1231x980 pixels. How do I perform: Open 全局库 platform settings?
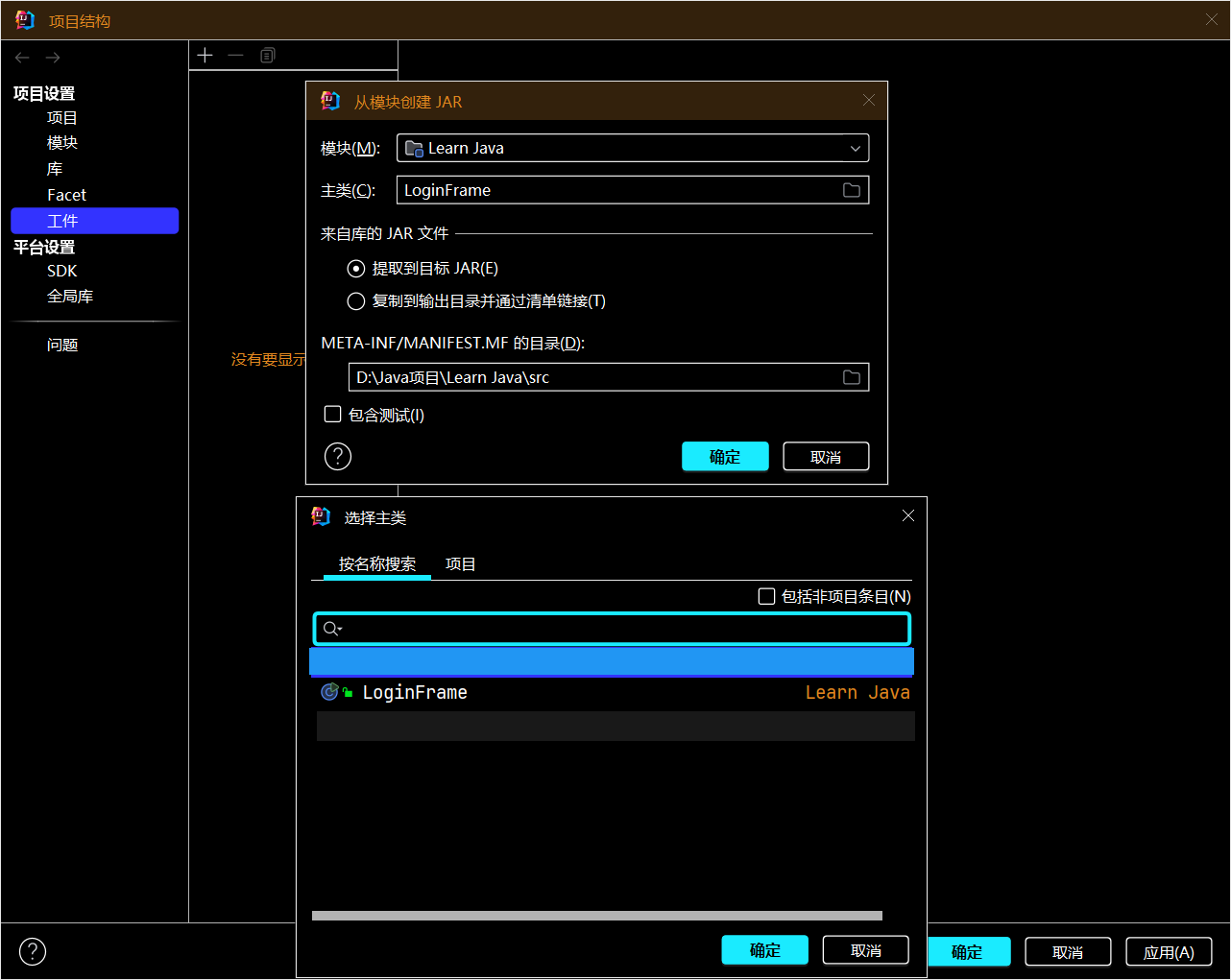click(70, 297)
